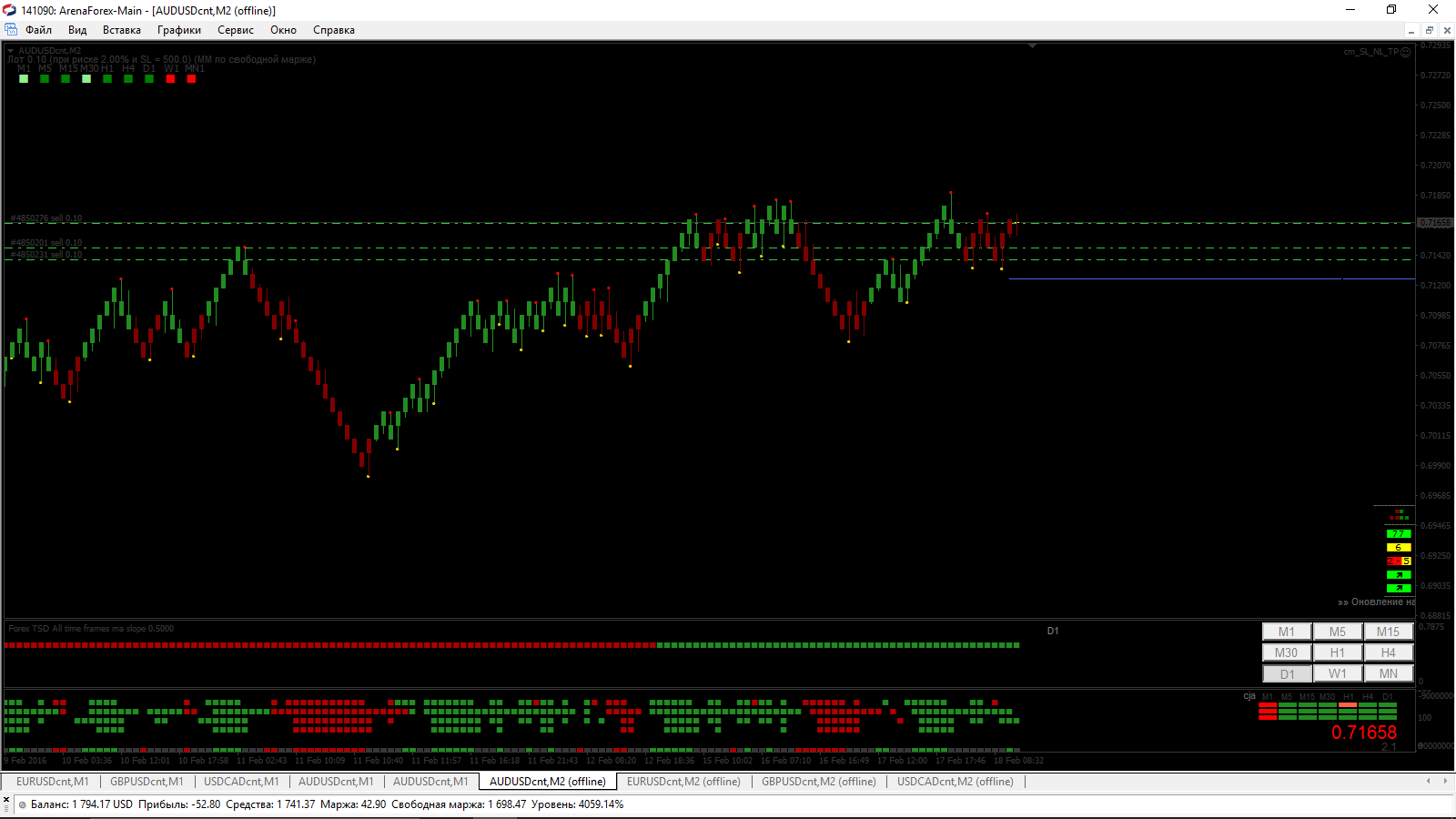Viewport: 1456px width, 819px height.
Task: Click the Лот 0.10 risk info text
Action: pos(162,60)
